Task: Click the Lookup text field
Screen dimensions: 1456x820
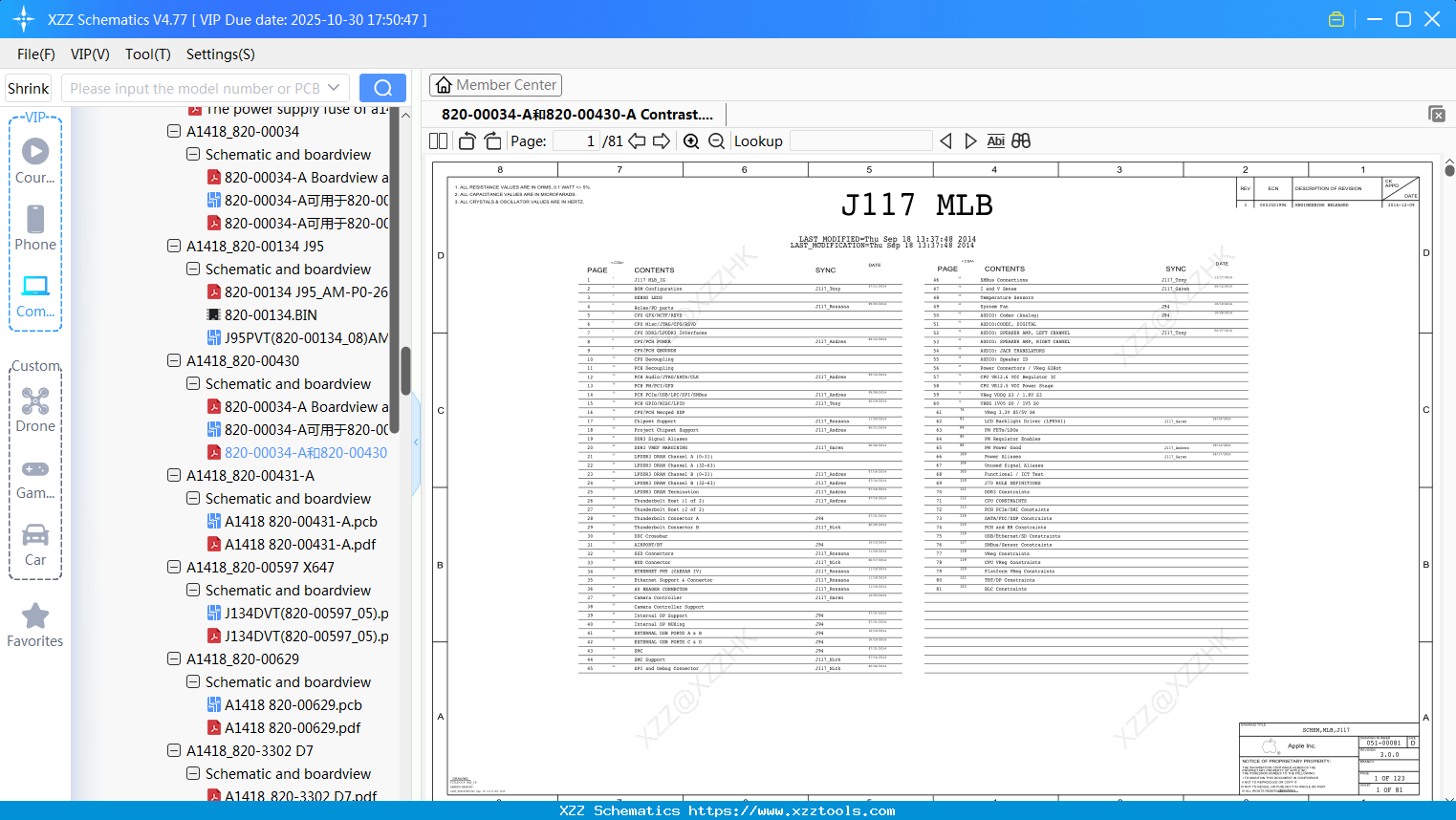Action: 860,141
